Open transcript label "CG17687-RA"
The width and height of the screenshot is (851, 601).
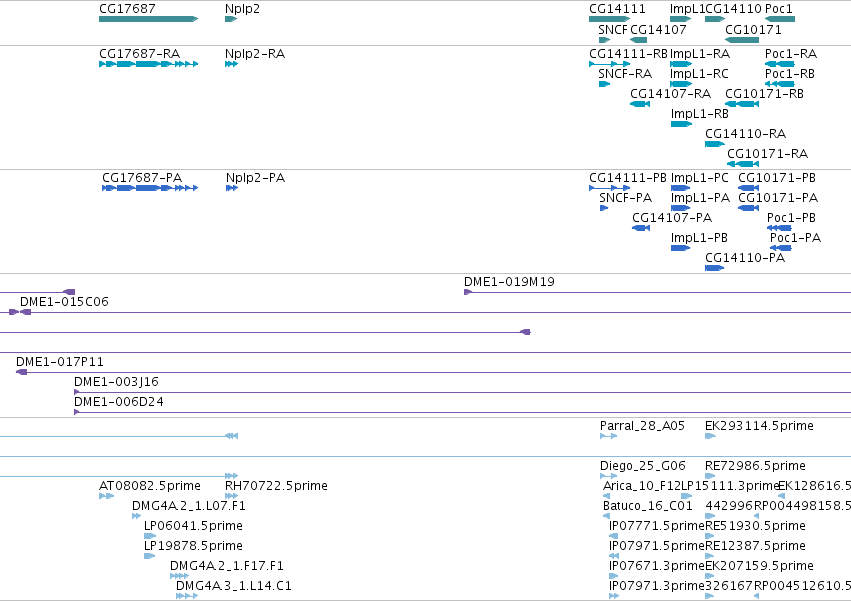pyautogui.click(x=139, y=54)
